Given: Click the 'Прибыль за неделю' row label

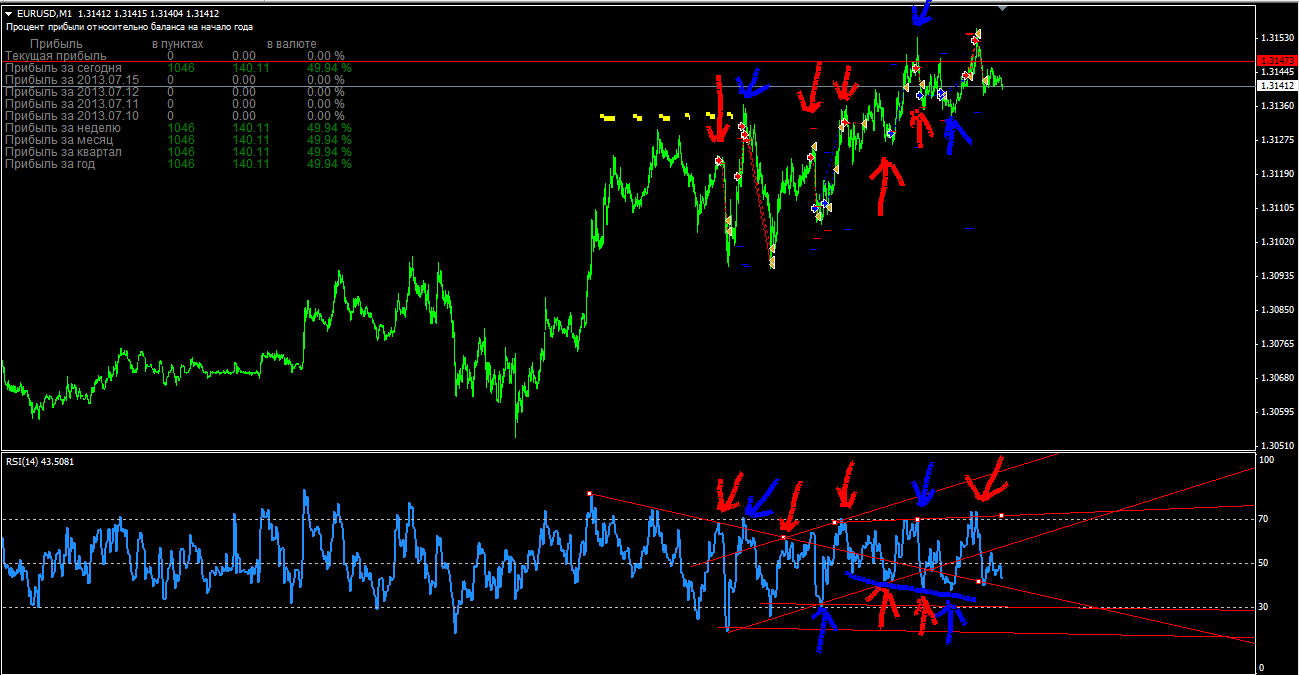Looking at the screenshot, I should (63, 128).
